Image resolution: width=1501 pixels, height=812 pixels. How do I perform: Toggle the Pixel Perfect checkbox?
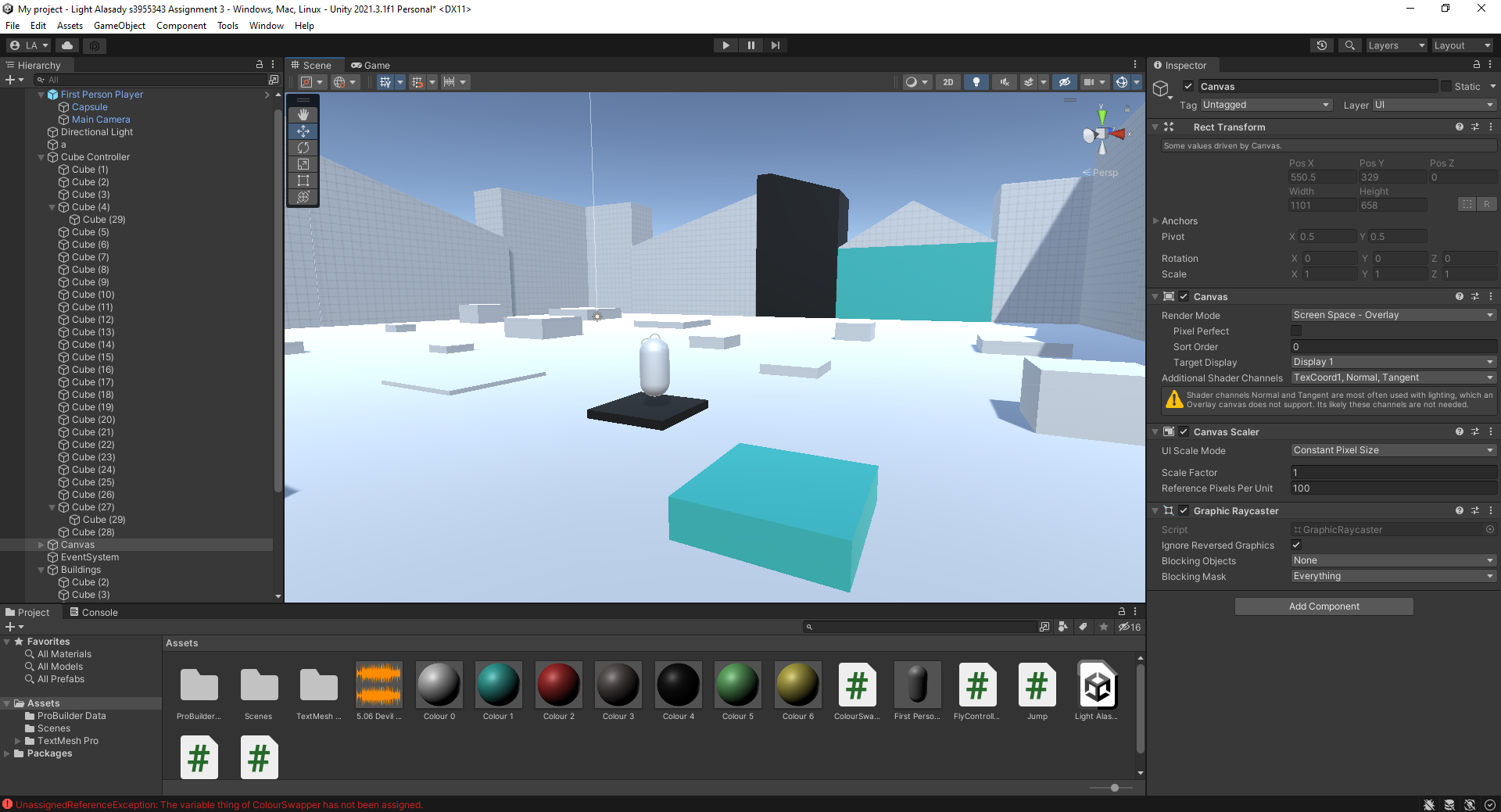coord(1296,331)
